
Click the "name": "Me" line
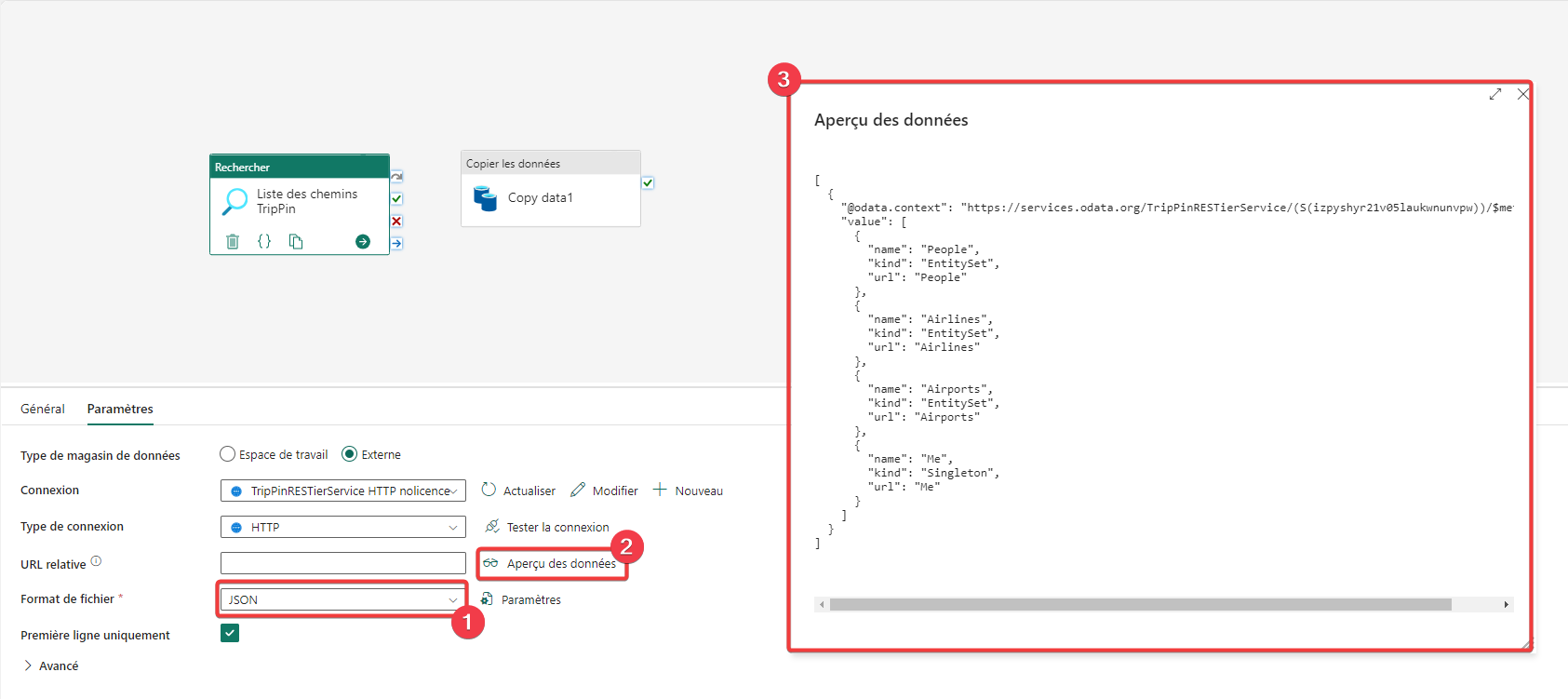pos(910,459)
